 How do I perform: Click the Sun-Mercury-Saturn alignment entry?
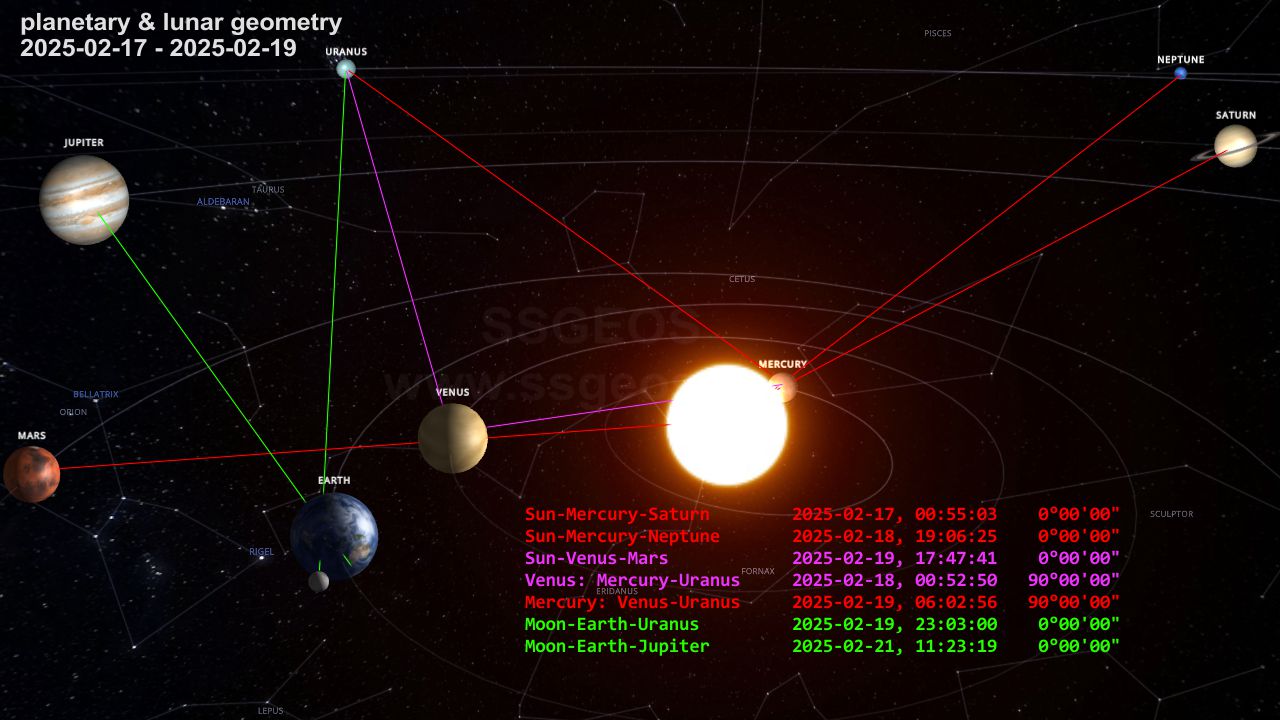pos(617,514)
